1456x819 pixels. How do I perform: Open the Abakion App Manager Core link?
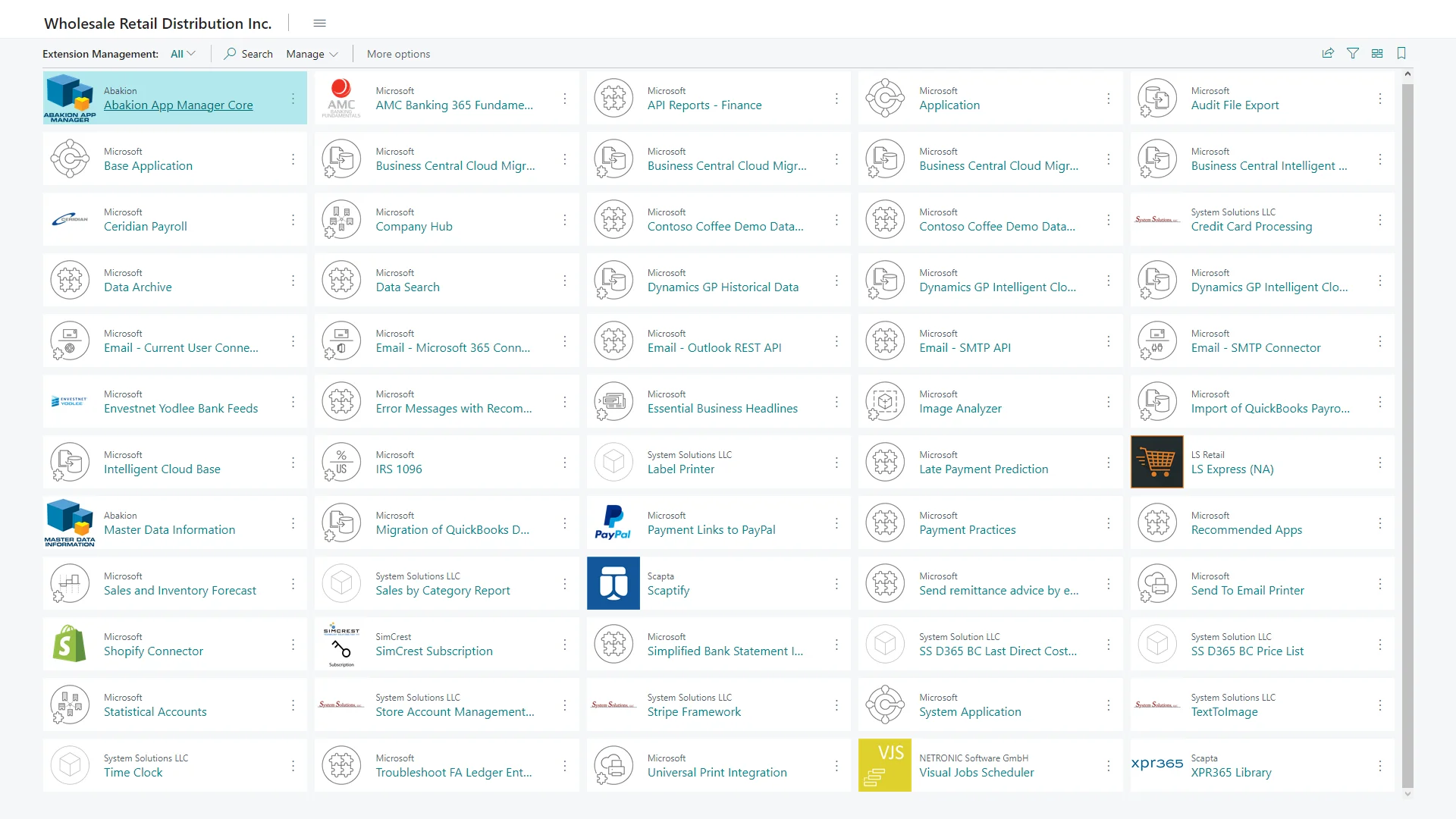point(178,105)
